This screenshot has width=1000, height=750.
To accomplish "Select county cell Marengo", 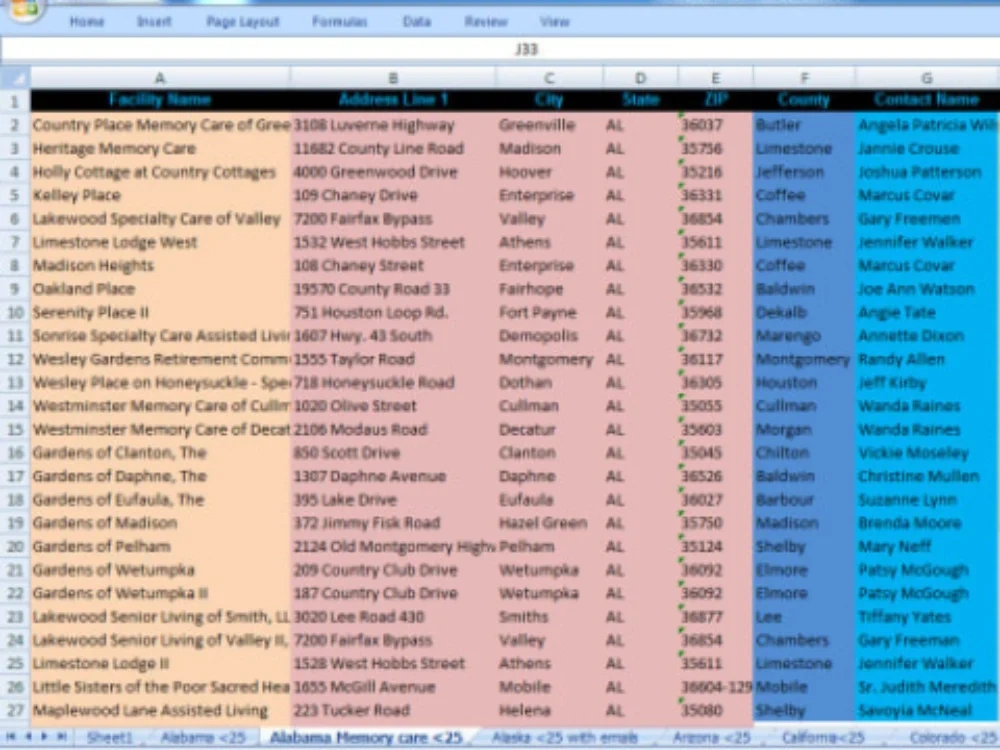I will 804,335.
